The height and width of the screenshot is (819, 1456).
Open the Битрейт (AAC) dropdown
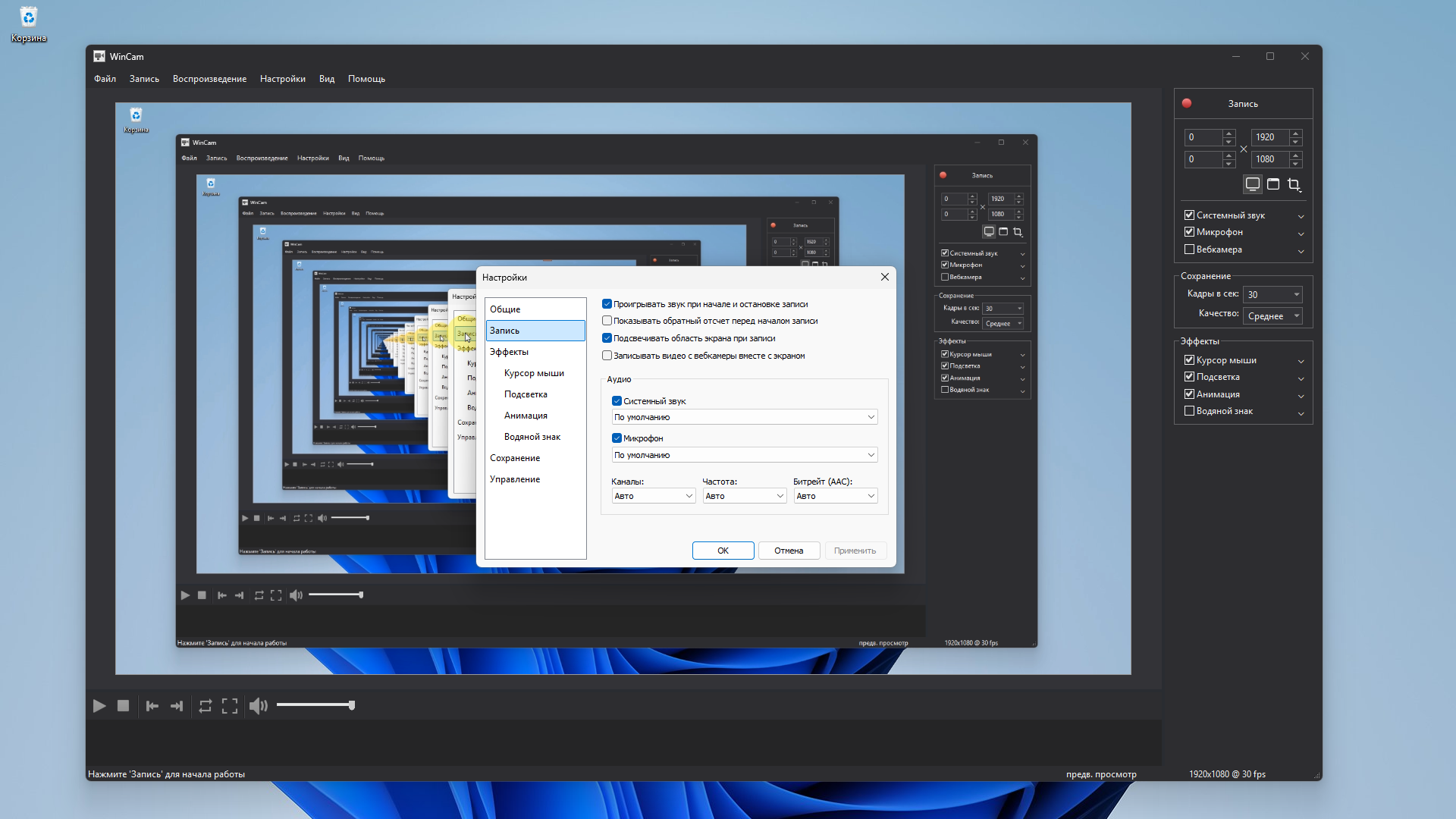(836, 496)
